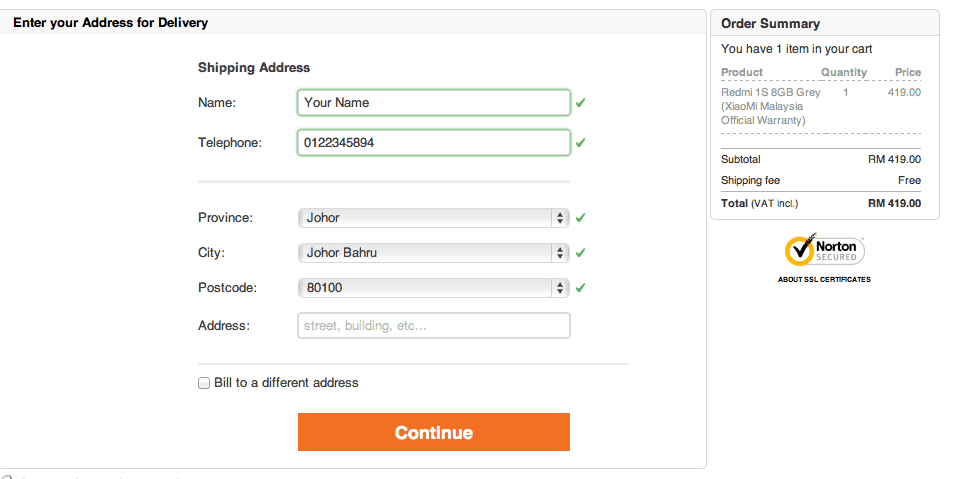This screenshot has height=479, width=972.
Task: Click the validation checkmark next to Postcode
Action: pos(580,288)
